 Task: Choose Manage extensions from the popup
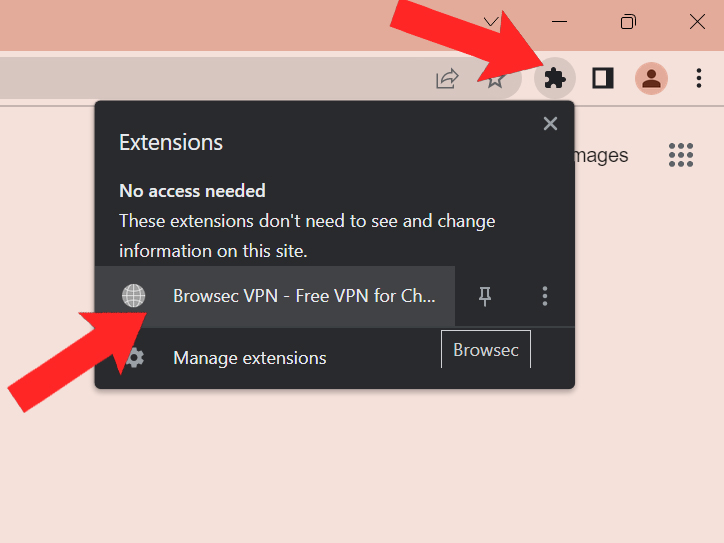point(250,358)
